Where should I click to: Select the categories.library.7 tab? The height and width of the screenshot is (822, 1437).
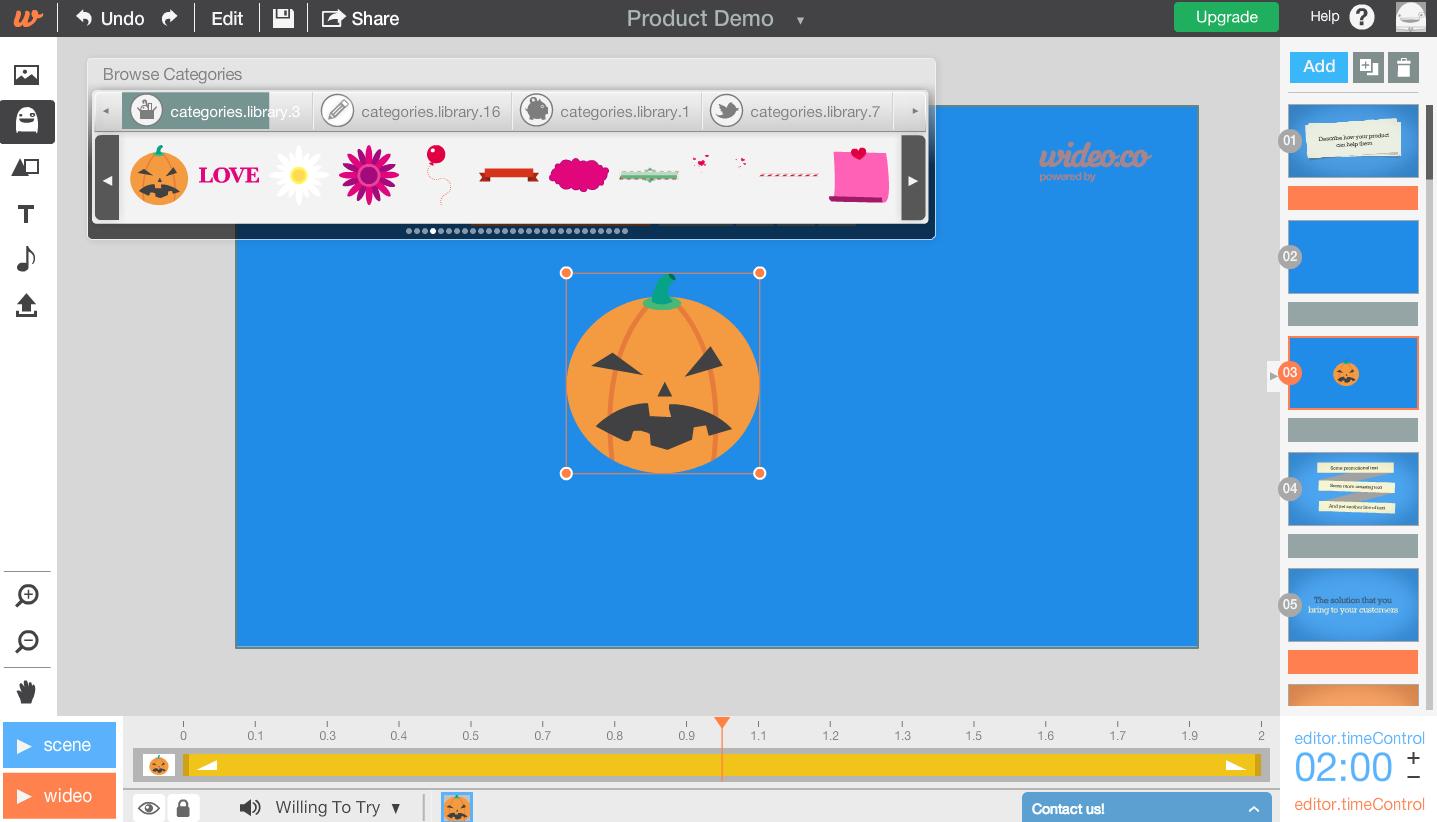pos(796,111)
